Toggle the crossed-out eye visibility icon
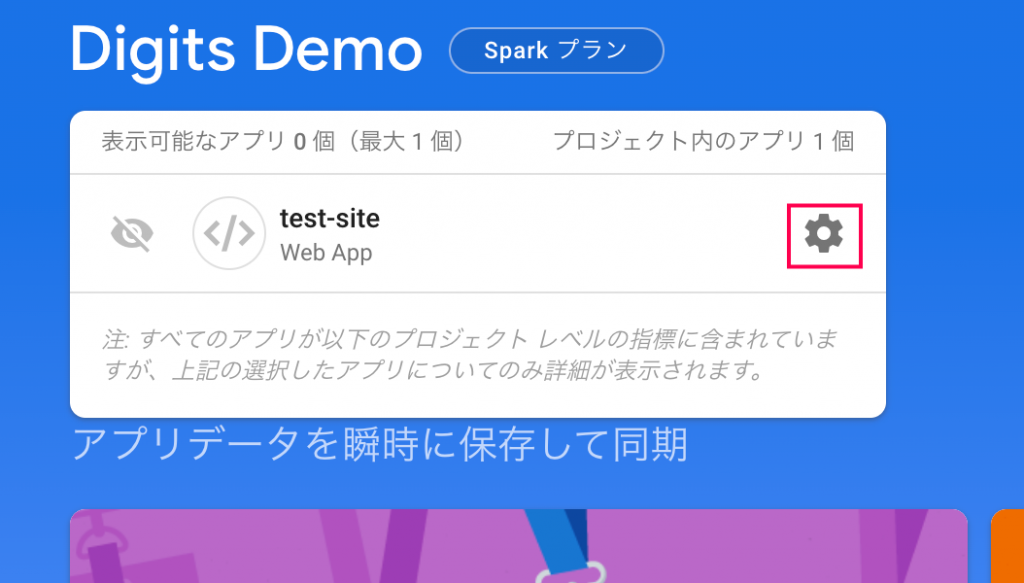This screenshot has height=583, width=1024. (132, 234)
